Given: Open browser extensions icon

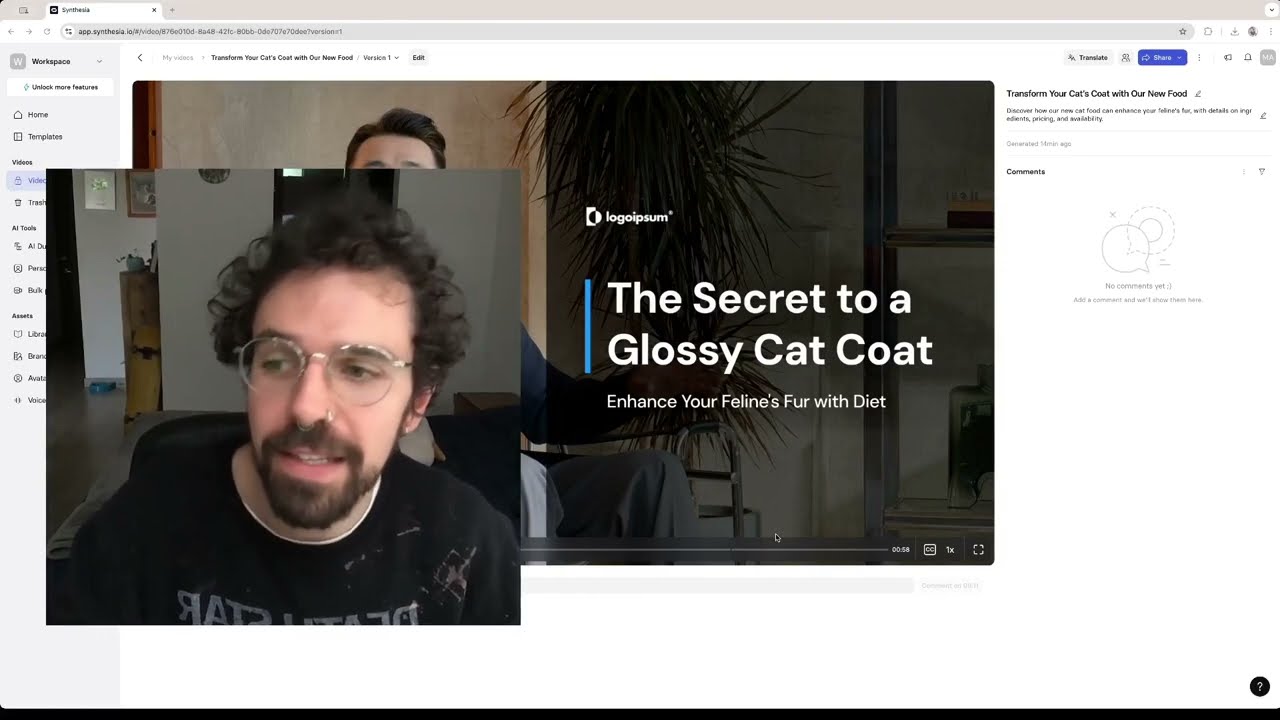Looking at the screenshot, I should [1208, 31].
